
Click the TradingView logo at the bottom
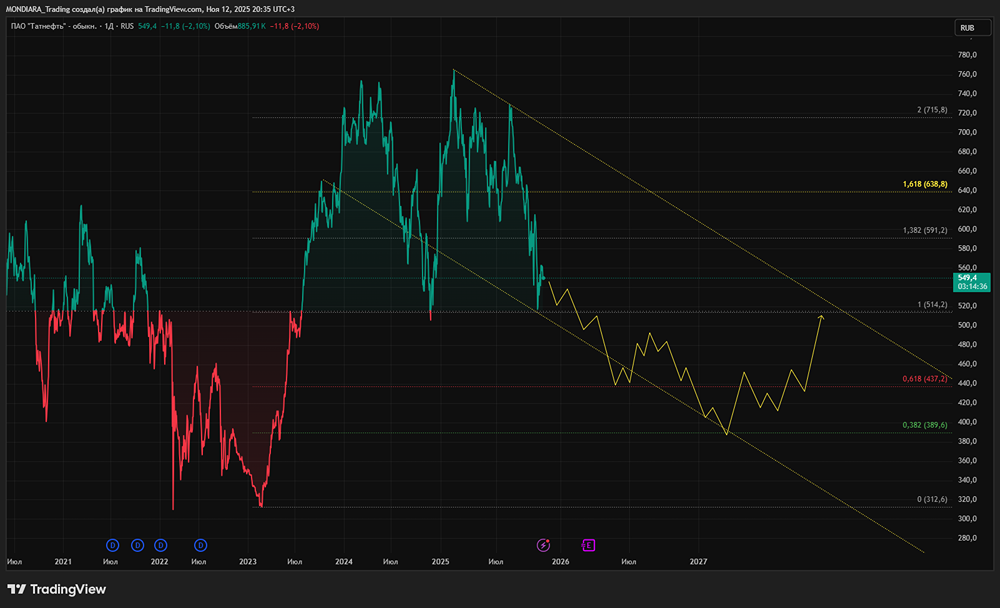[56, 589]
